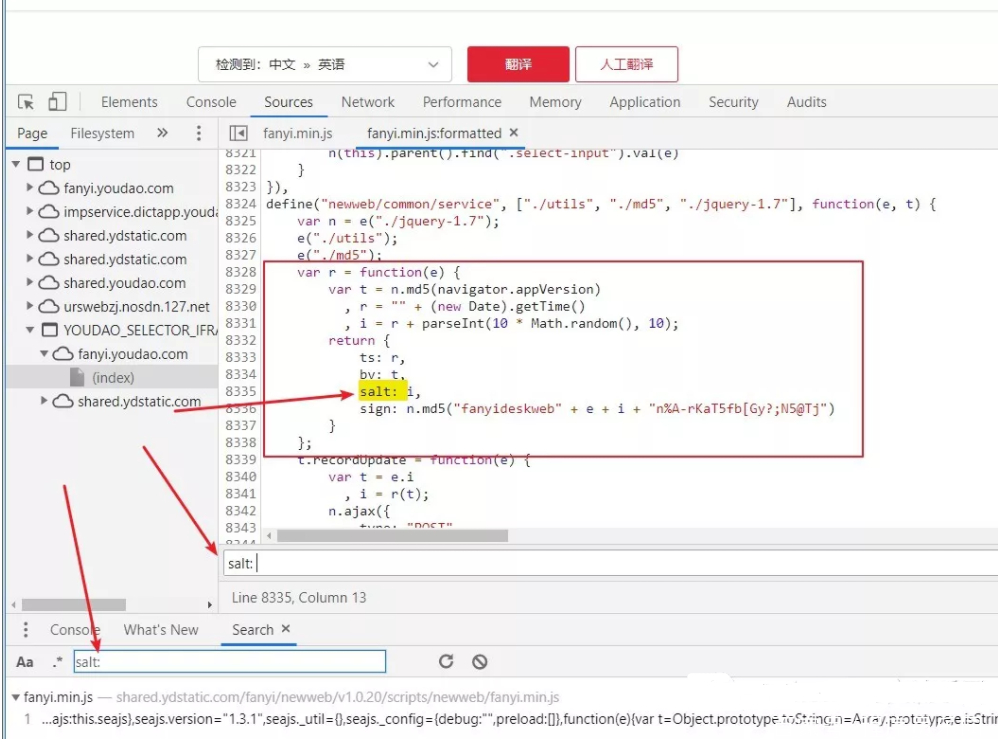This screenshot has width=998, height=755.
Task: Open the Sources three-dot options menu
Action: pyautogui.click(x=199, y=133)
